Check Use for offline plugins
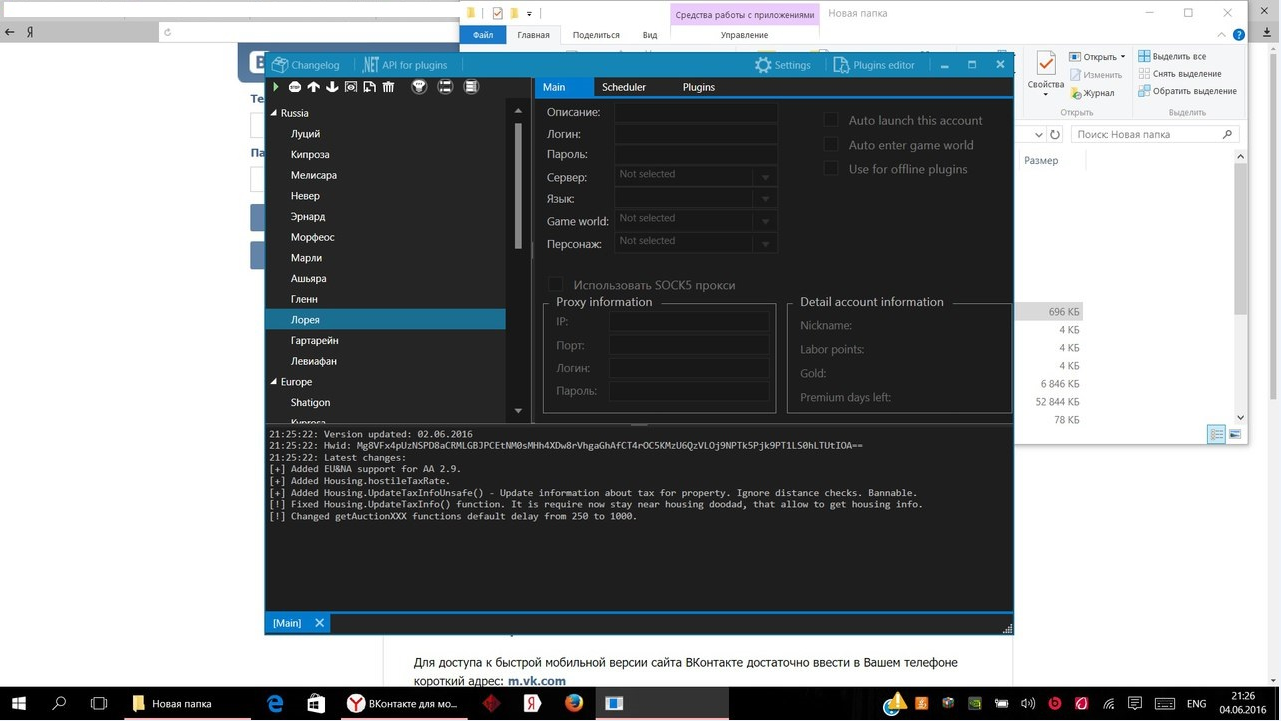 click(830, 168)
